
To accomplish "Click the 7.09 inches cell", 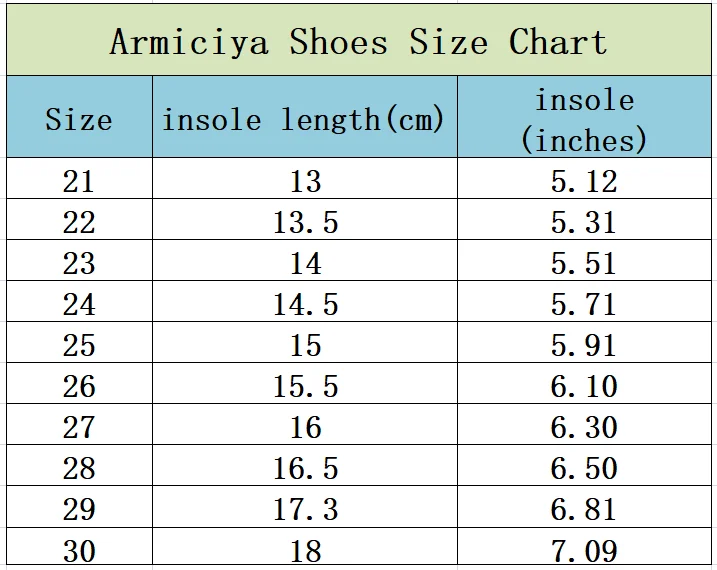I will 585,550.
